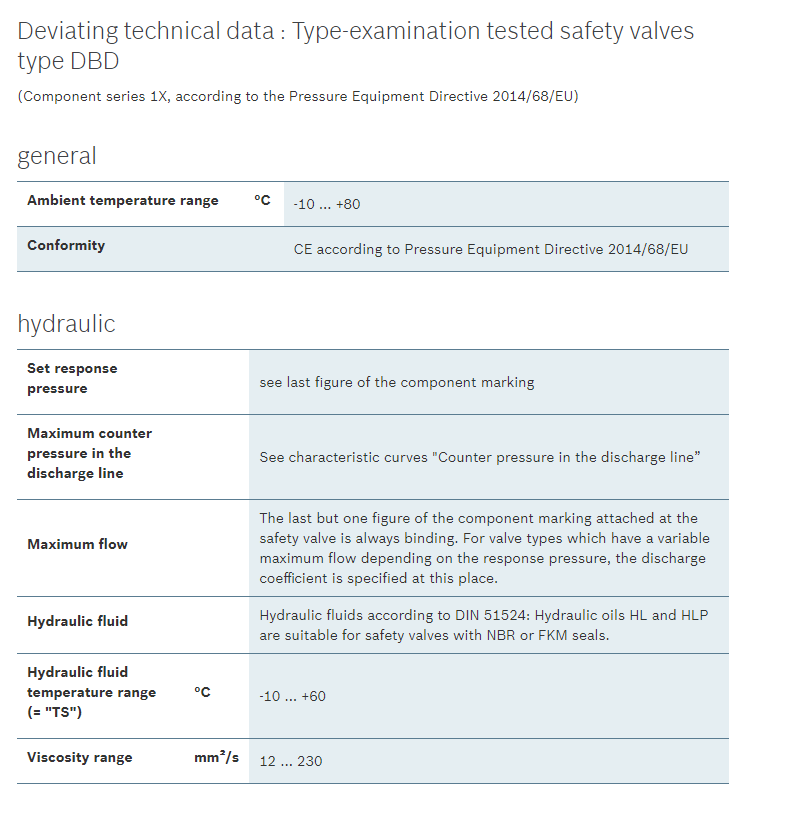Click the 'Ambient temperature range' row label

click(122, 200)
